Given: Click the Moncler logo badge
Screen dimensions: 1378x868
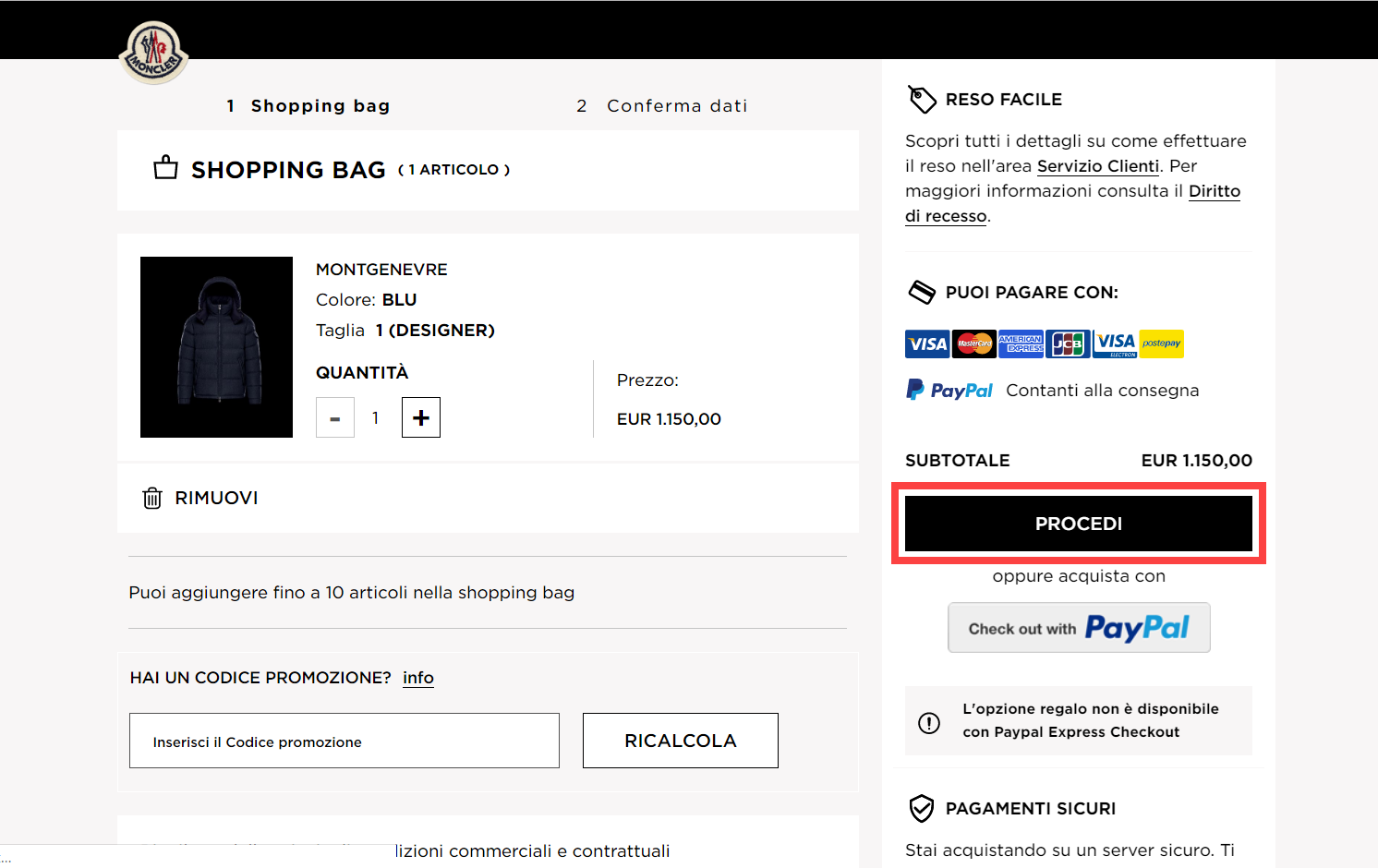Looking at the screenshot, I should pyautogui.click(x=154, y=53).
